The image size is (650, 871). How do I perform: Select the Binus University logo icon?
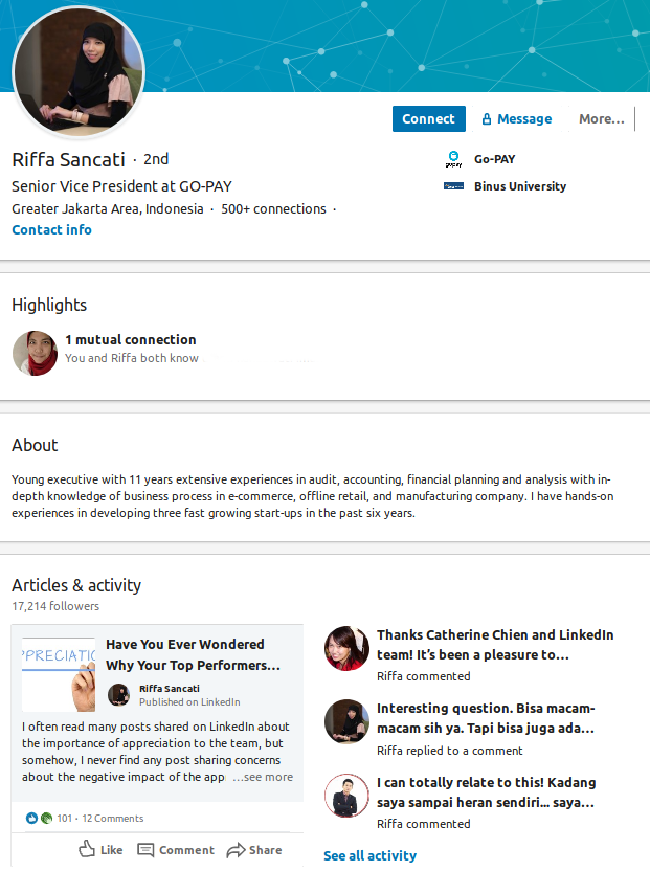click(x=453, y=186)
